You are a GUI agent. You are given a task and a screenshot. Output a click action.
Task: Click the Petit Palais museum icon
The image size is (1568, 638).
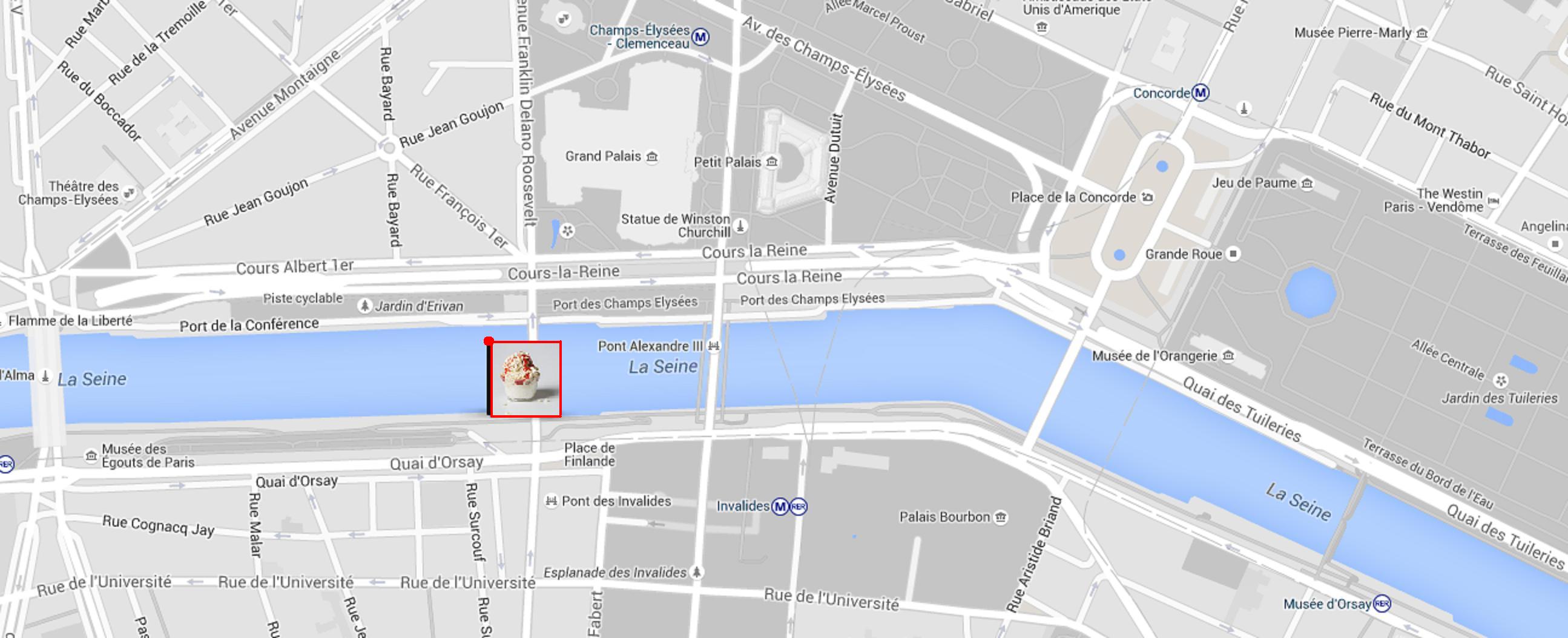point(772,162)
